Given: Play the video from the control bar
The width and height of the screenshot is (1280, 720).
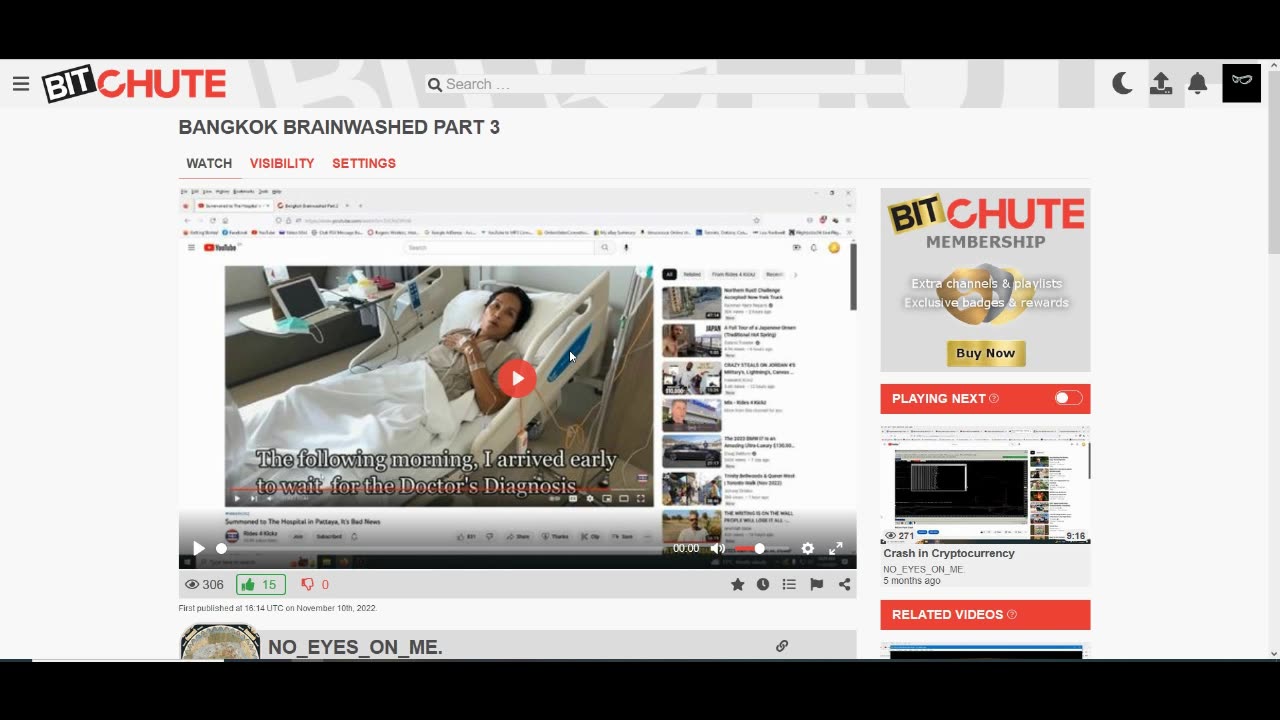Looking at the screenshot, I should pos(198,548).
